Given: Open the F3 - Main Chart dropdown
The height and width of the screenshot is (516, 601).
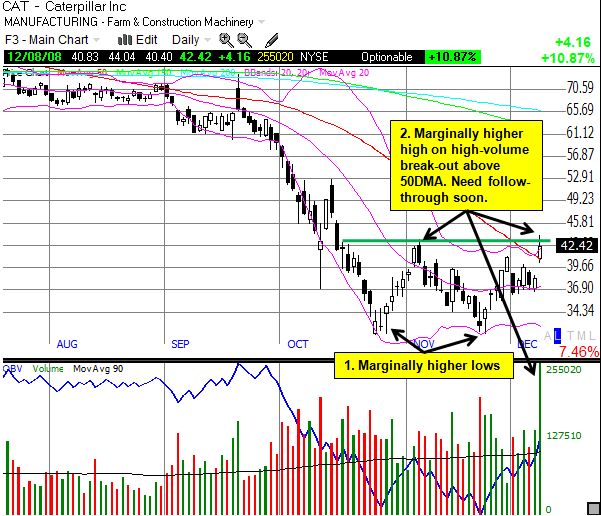Looking at the screenshot, I should [52, 40].
